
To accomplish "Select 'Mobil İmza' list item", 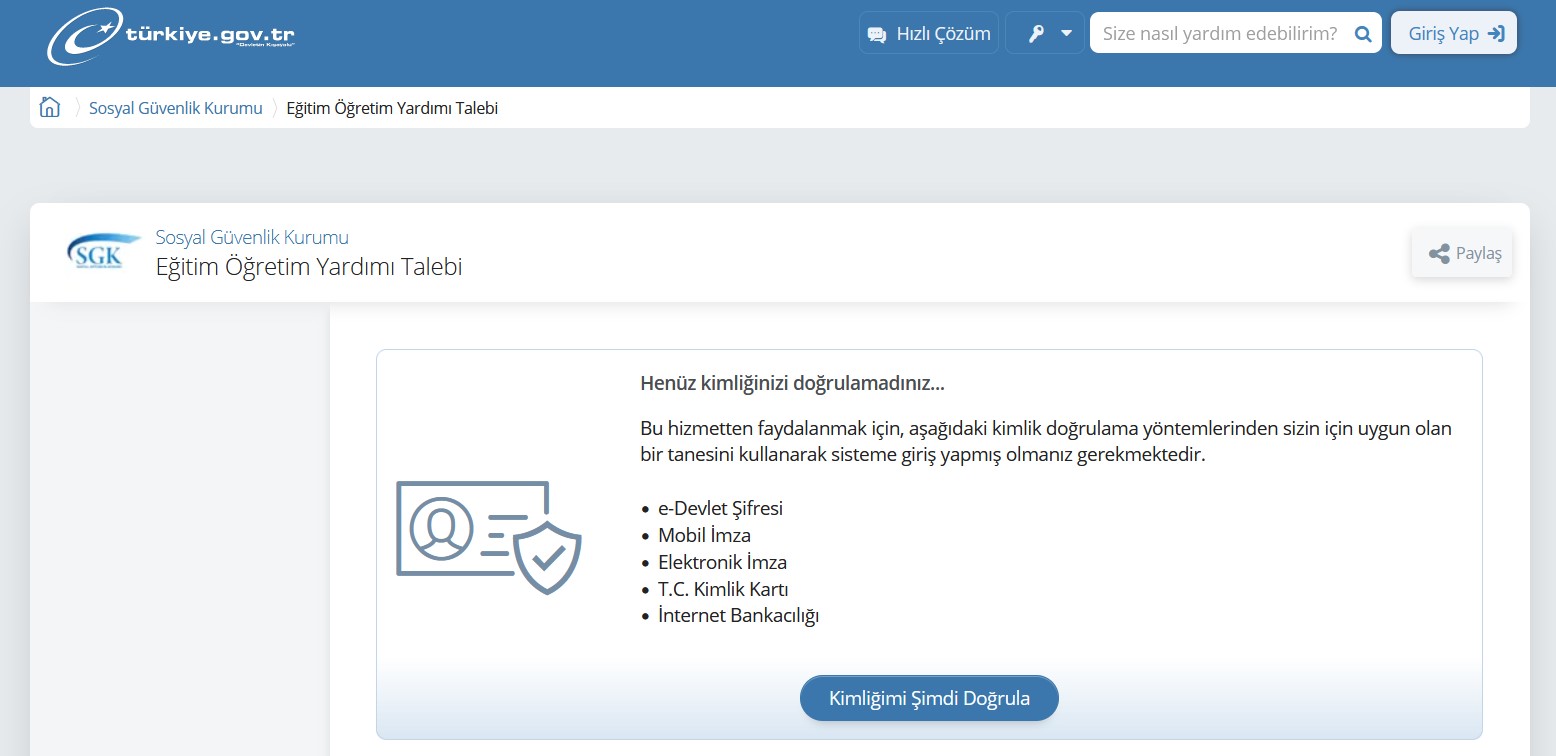I will coord(704,535).
